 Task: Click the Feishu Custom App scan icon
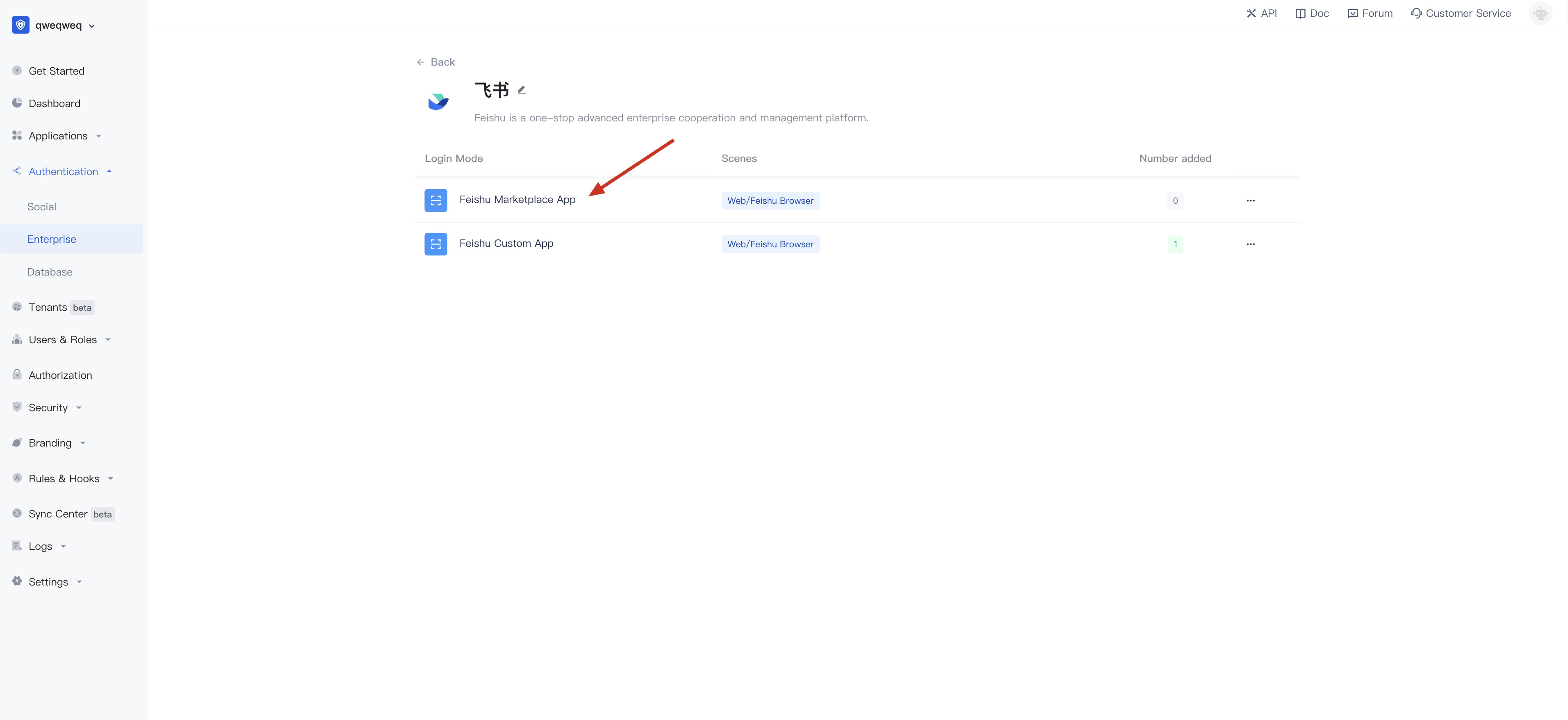(435, 244)
